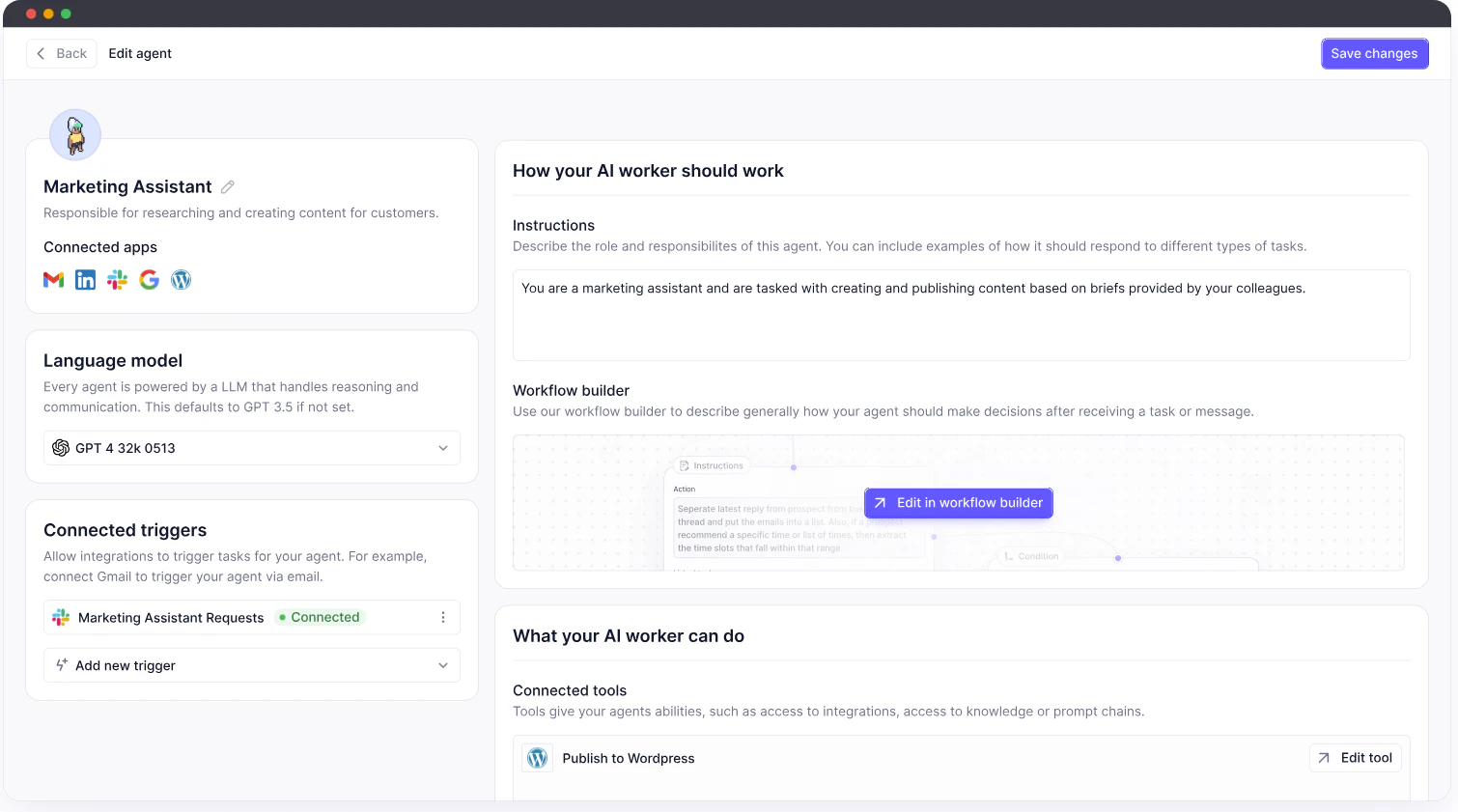
Task: Click the OpenAI icon in the model selector
Action: coord(61,448)
